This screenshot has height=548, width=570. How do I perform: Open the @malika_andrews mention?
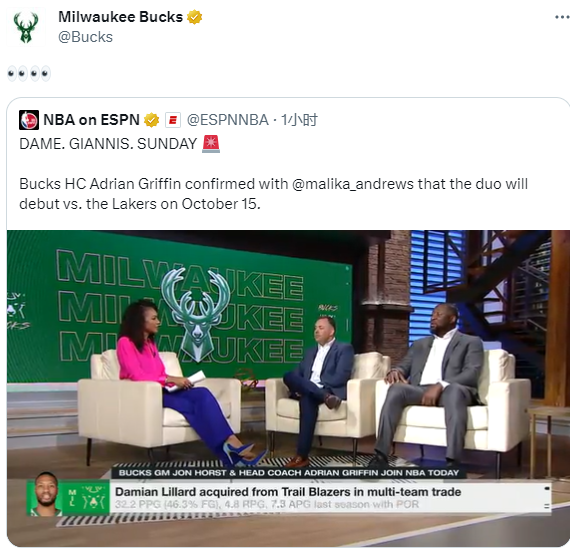(x=353, y=184)
